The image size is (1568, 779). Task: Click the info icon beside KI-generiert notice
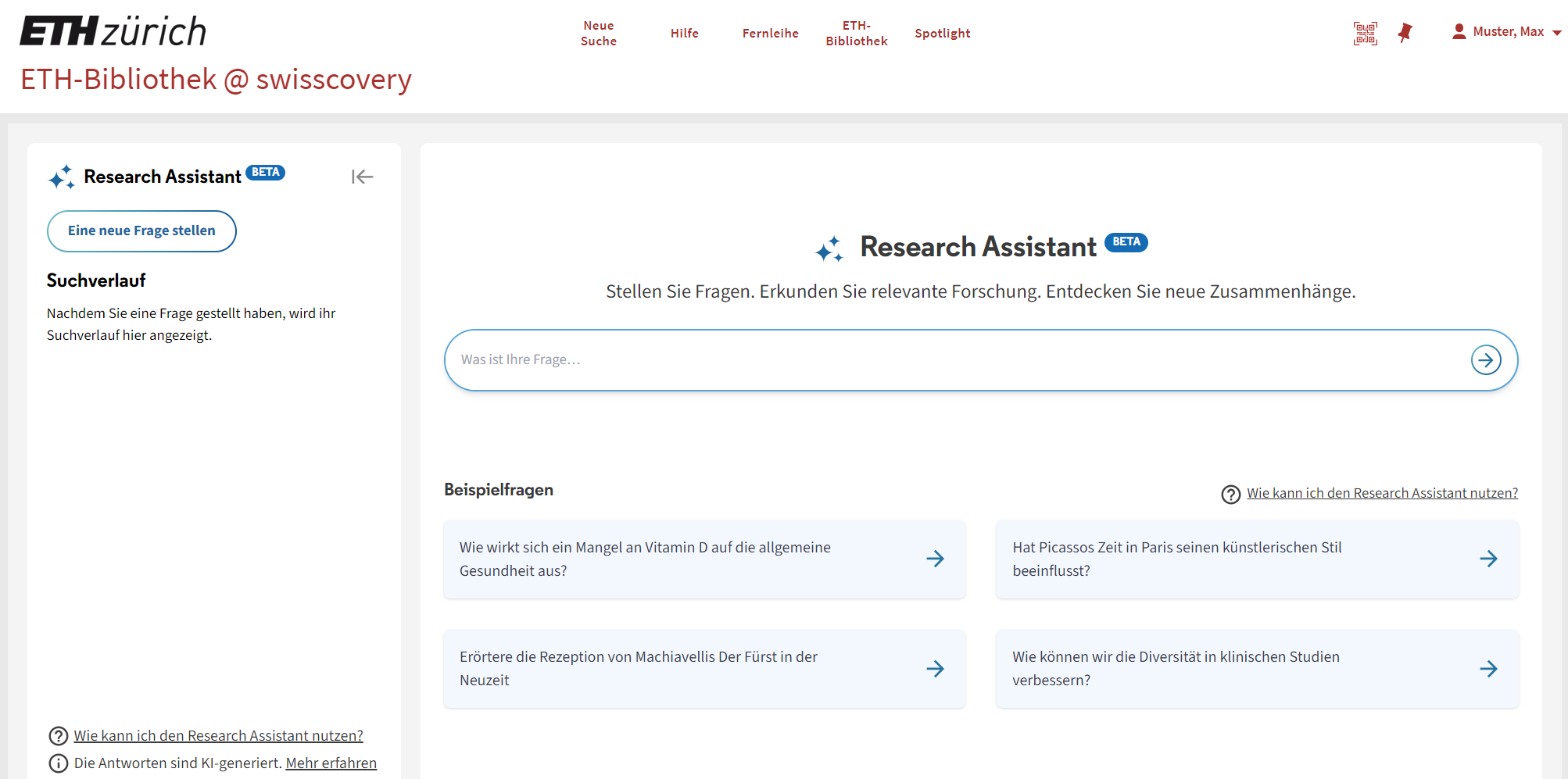point(59,763)
